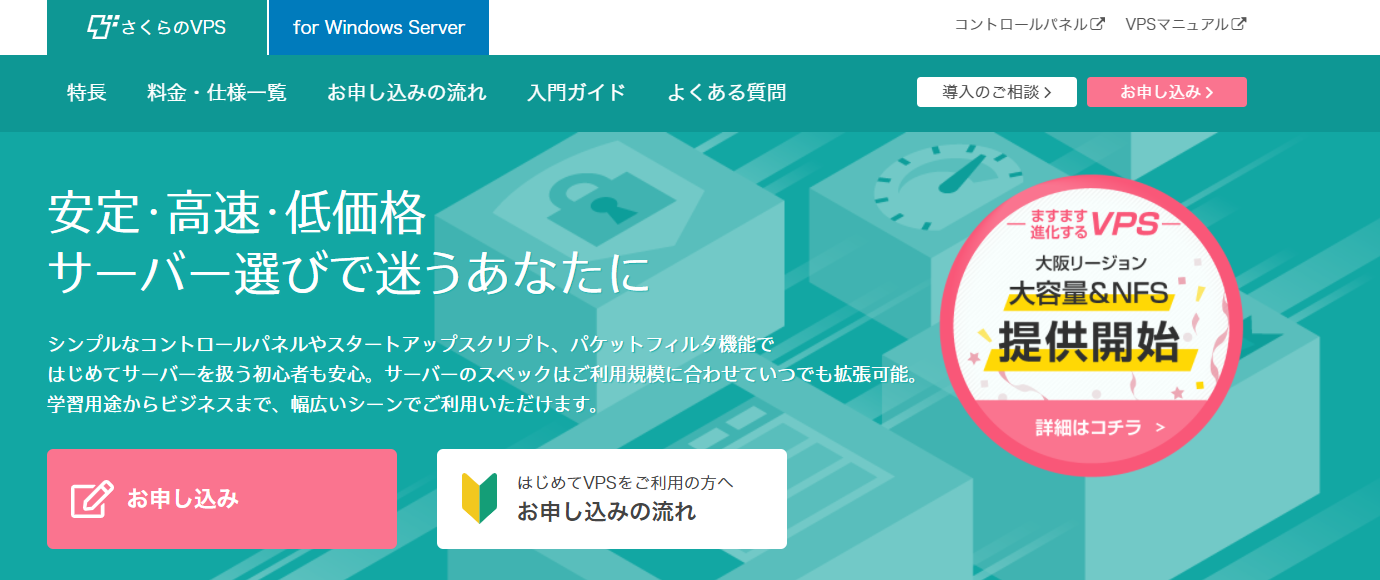Click pencil edit icon on お申し込み button
Viewport: 1380px width, 580px height.
click(x=92, y=499)
